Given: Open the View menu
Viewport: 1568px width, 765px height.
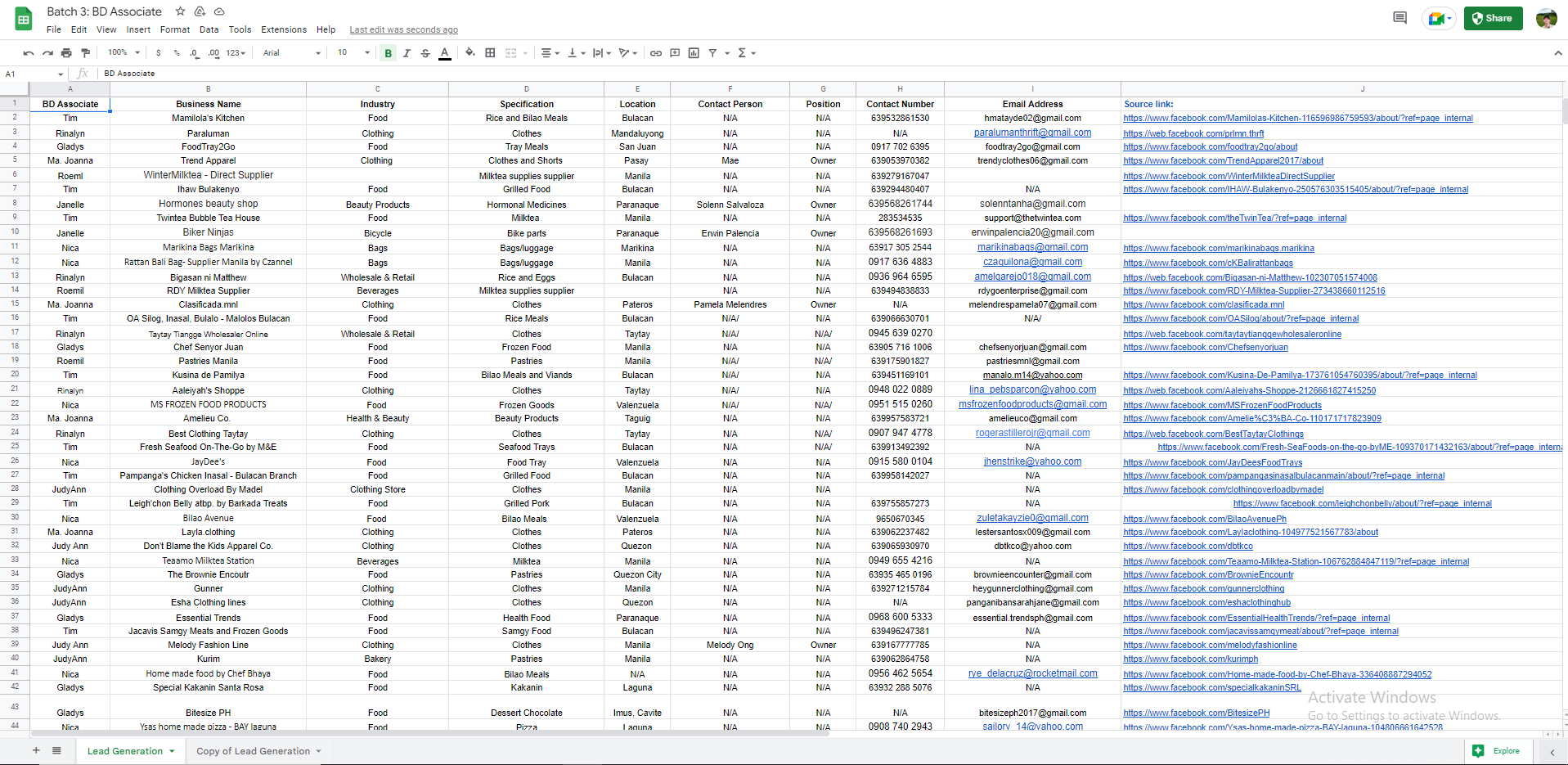Looking at the screenshot, I should click(x=106, y=29).
